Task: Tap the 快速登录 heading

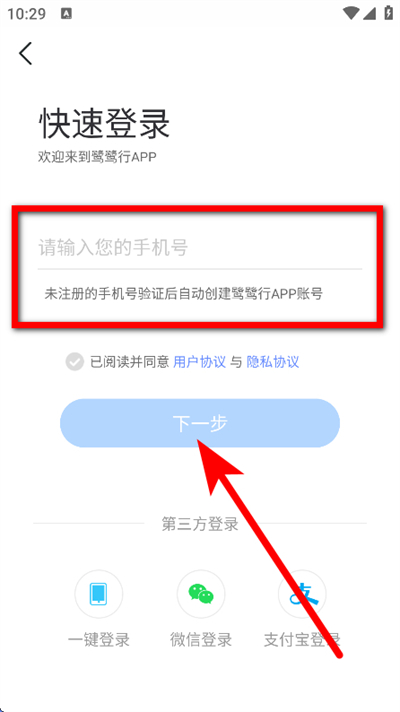Action: pyautogui.click(x=104, y=123)
